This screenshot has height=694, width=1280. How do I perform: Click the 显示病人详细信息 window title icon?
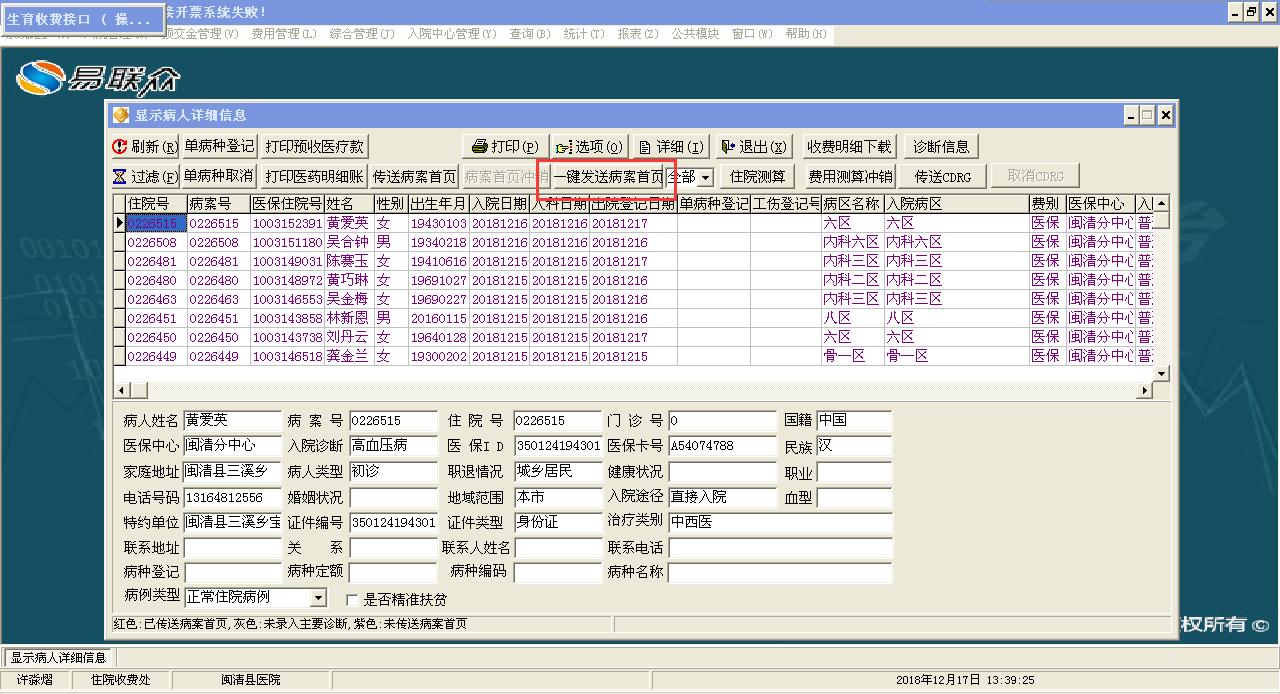tap(121, 115)
